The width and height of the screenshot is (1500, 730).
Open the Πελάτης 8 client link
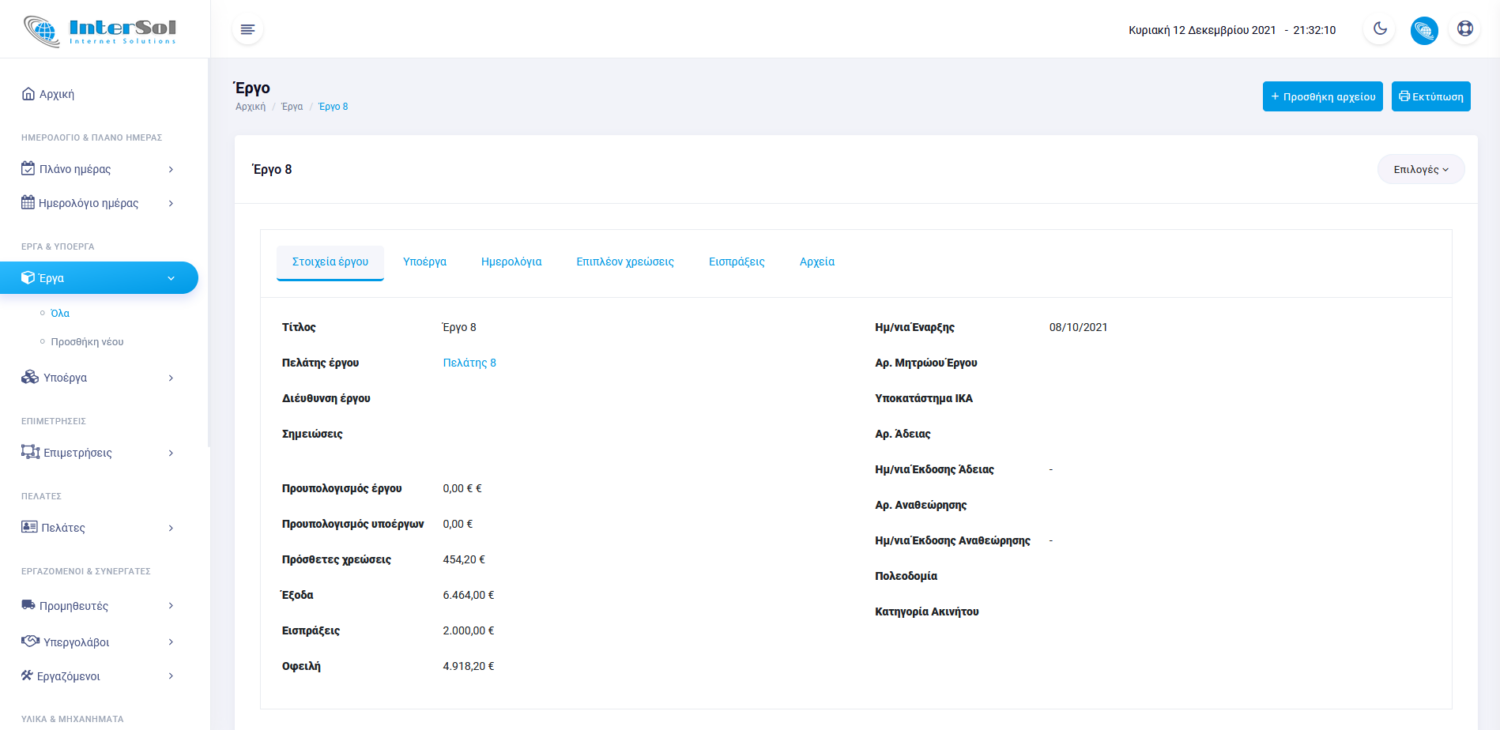click(469, 363)
